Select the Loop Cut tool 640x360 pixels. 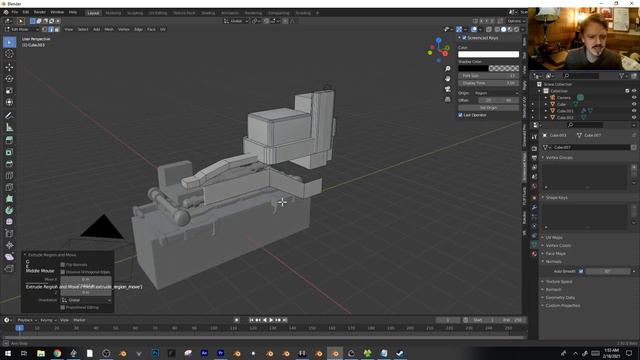(x=9, y=176)
